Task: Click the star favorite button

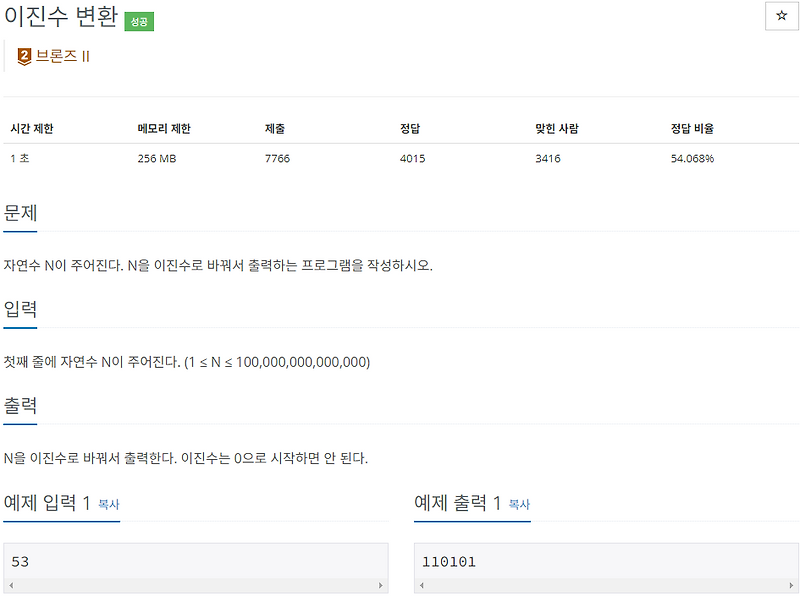Action: pos(781,16)
